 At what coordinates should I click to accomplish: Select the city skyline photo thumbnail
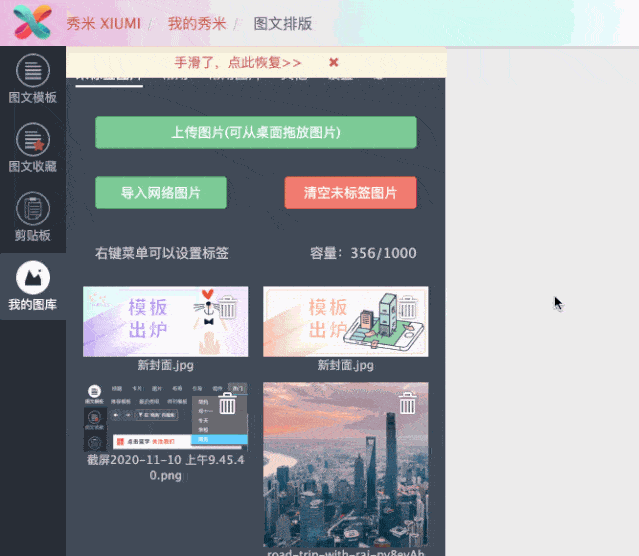(x=346, y=465)
